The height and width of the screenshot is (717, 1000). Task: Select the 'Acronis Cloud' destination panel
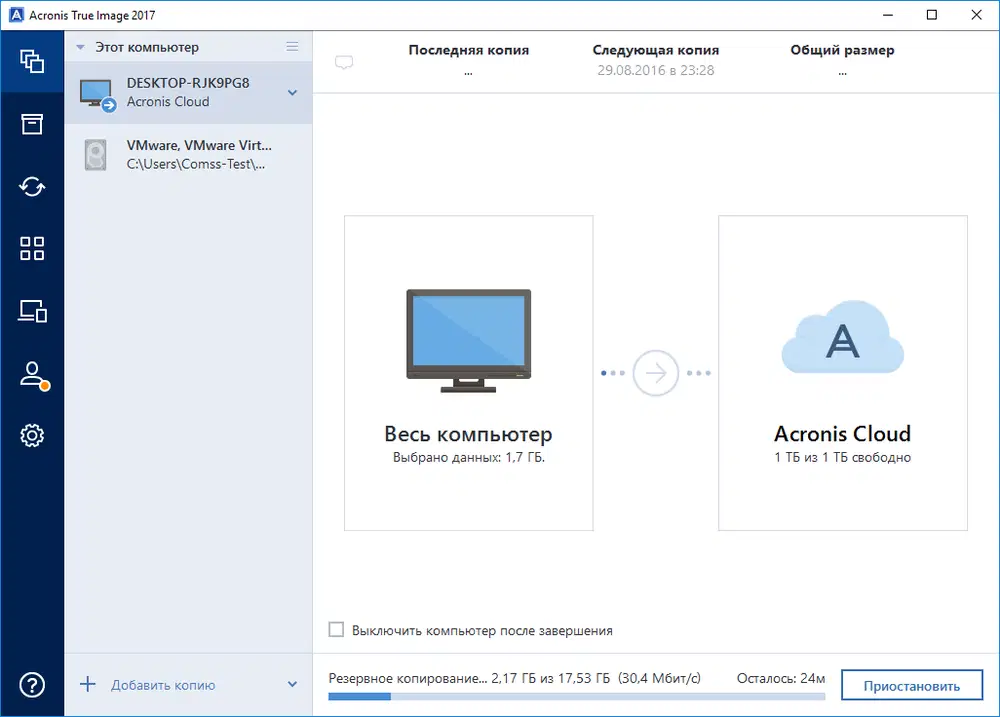(x=842, y=373)
